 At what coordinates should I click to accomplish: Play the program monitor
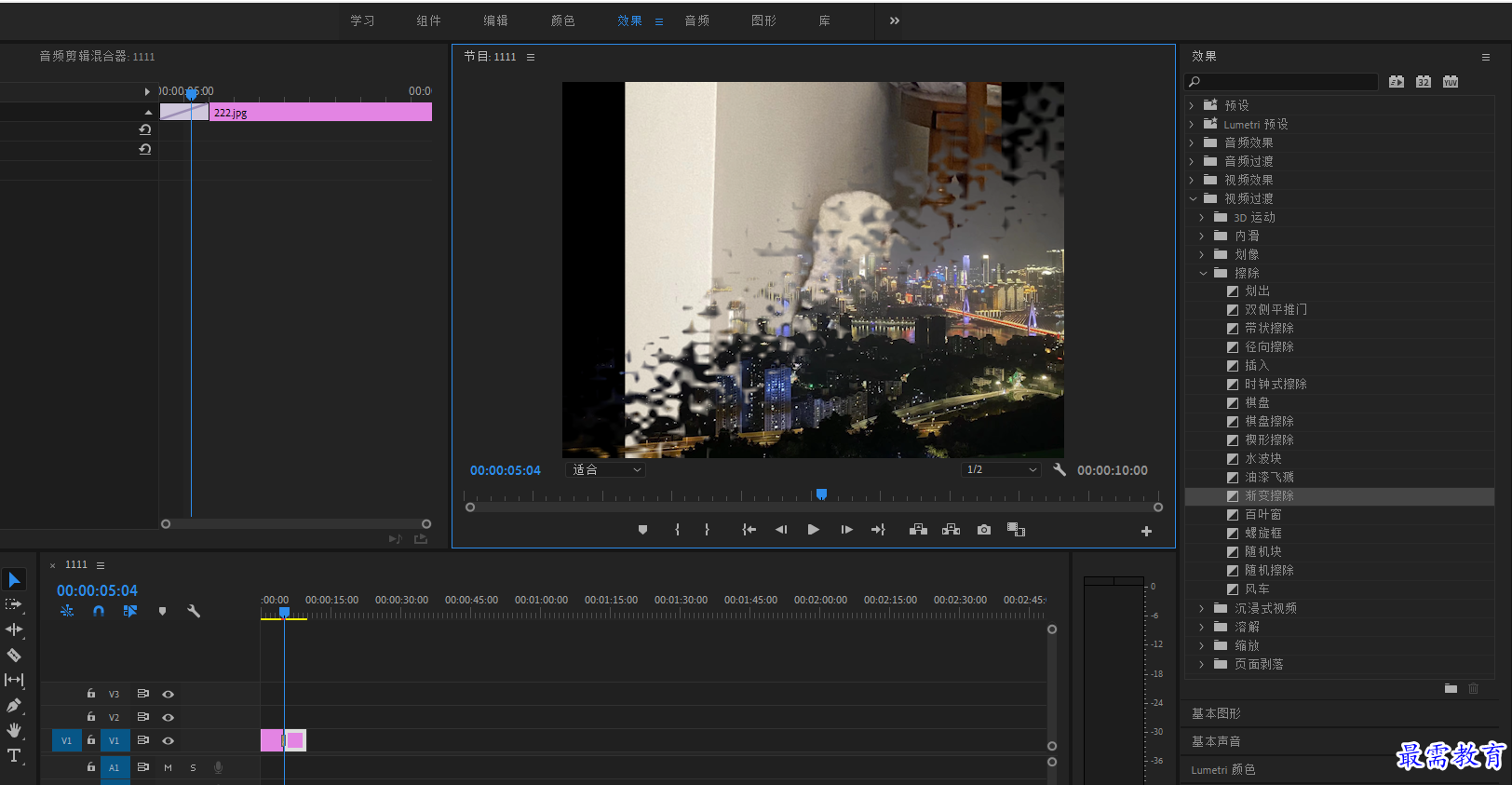tap(814, 530)
